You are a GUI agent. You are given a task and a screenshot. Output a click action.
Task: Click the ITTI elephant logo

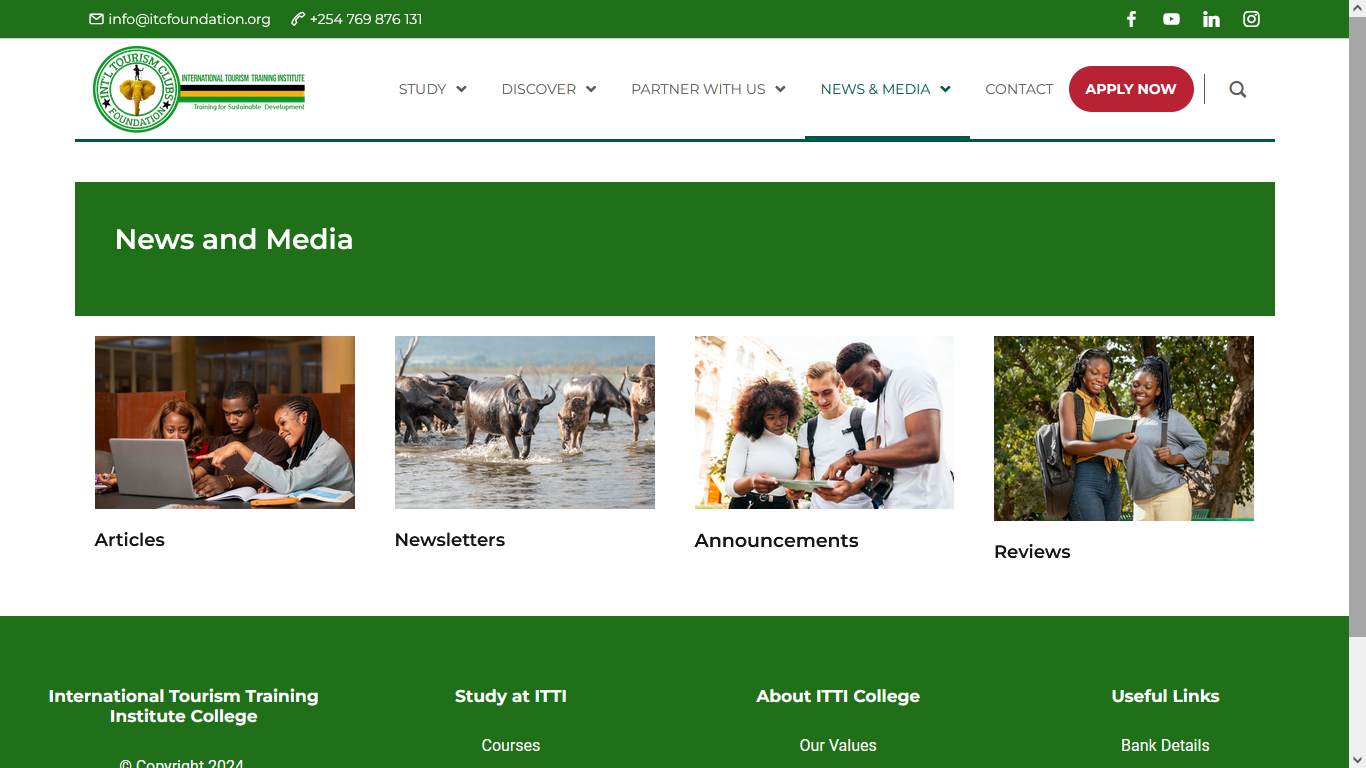point(199,89)
